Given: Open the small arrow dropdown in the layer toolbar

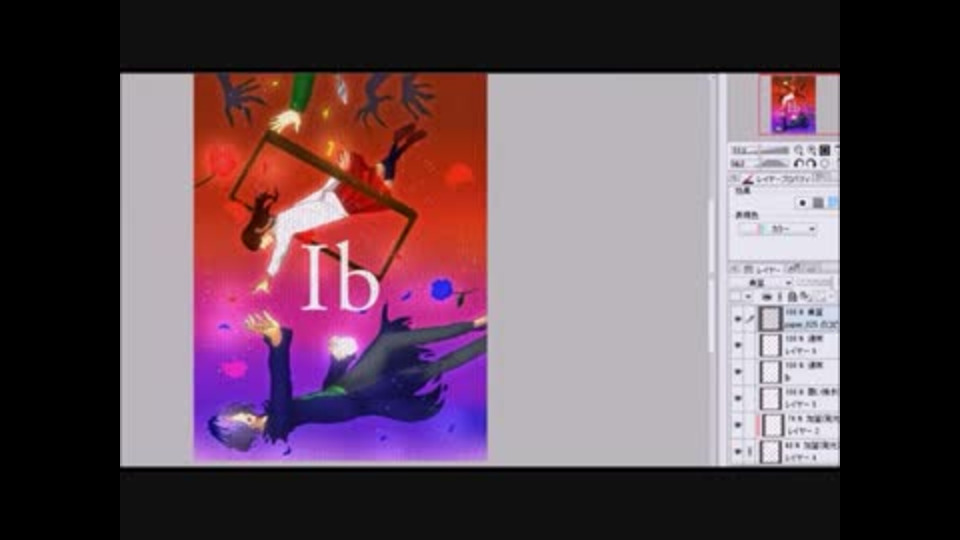Looking at the screenshot, I should click(x=748, y=296).
